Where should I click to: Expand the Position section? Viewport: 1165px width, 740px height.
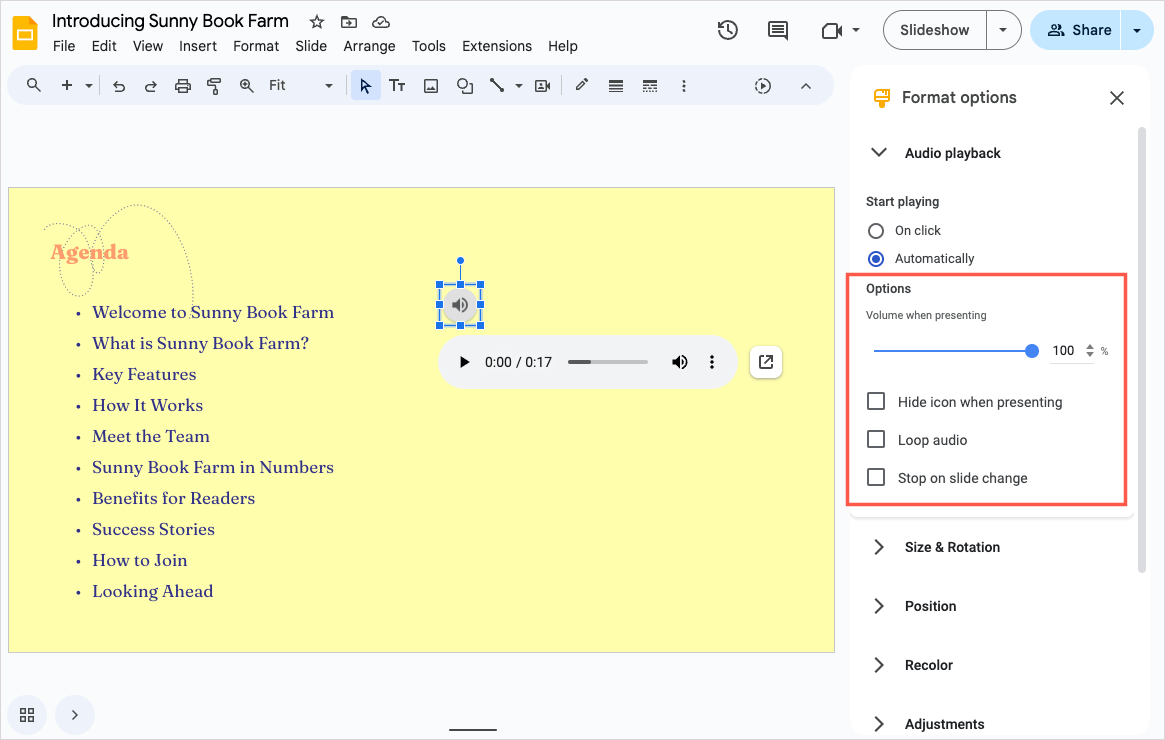(x=879, y=606)
